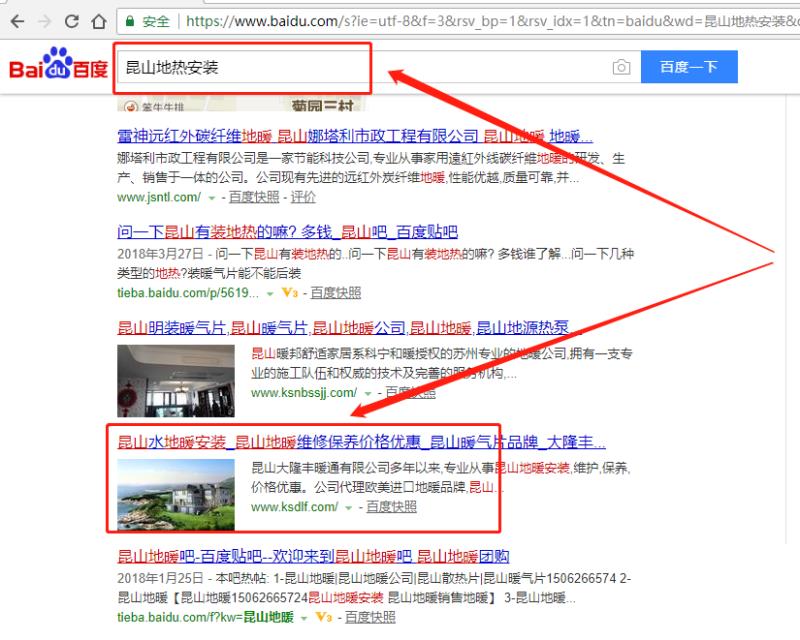
Task: Click the browser back arrow
Action: (x=16, y=20)
